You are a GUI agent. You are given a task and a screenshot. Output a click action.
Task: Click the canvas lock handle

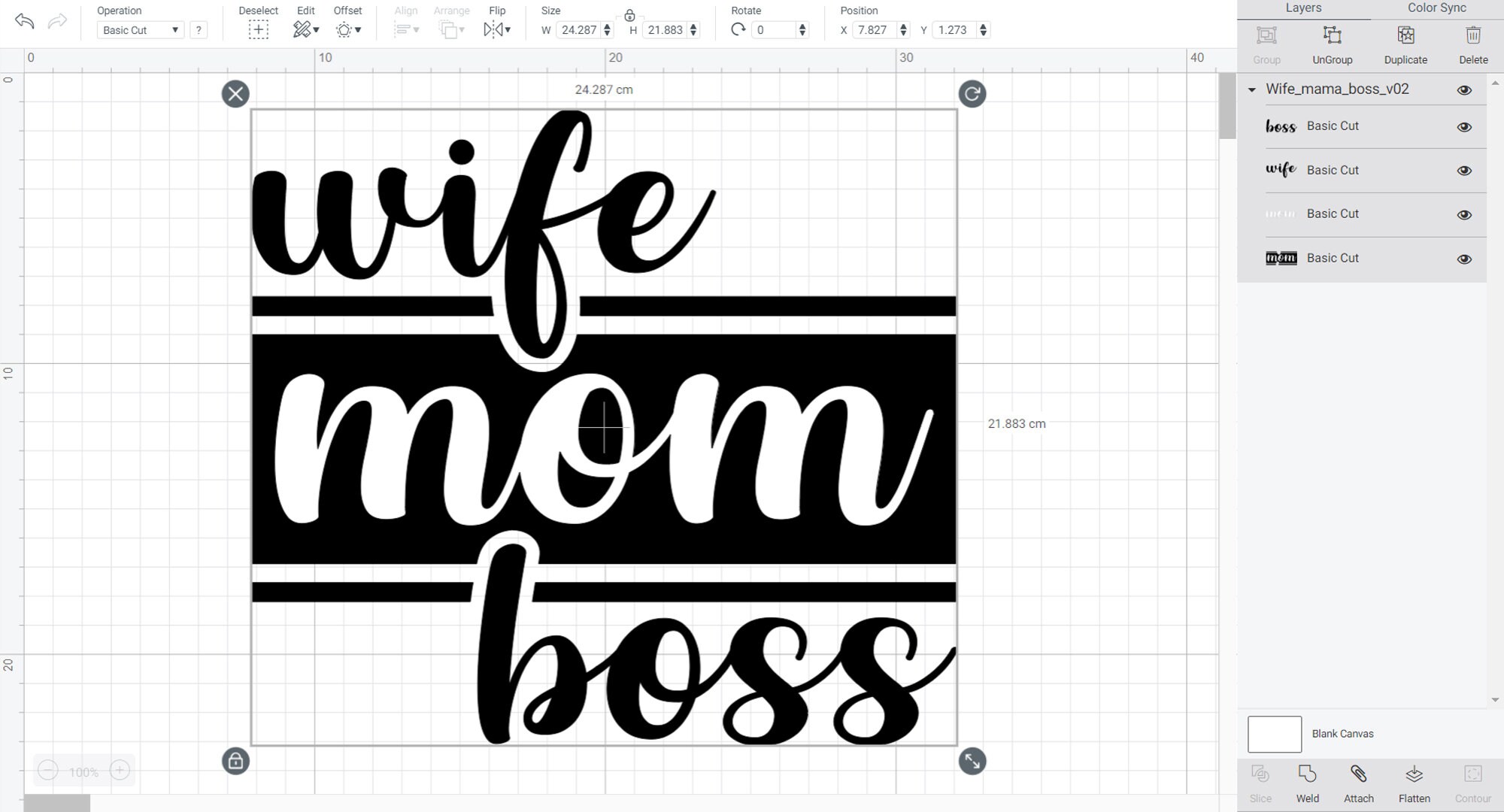coord(235,761)
